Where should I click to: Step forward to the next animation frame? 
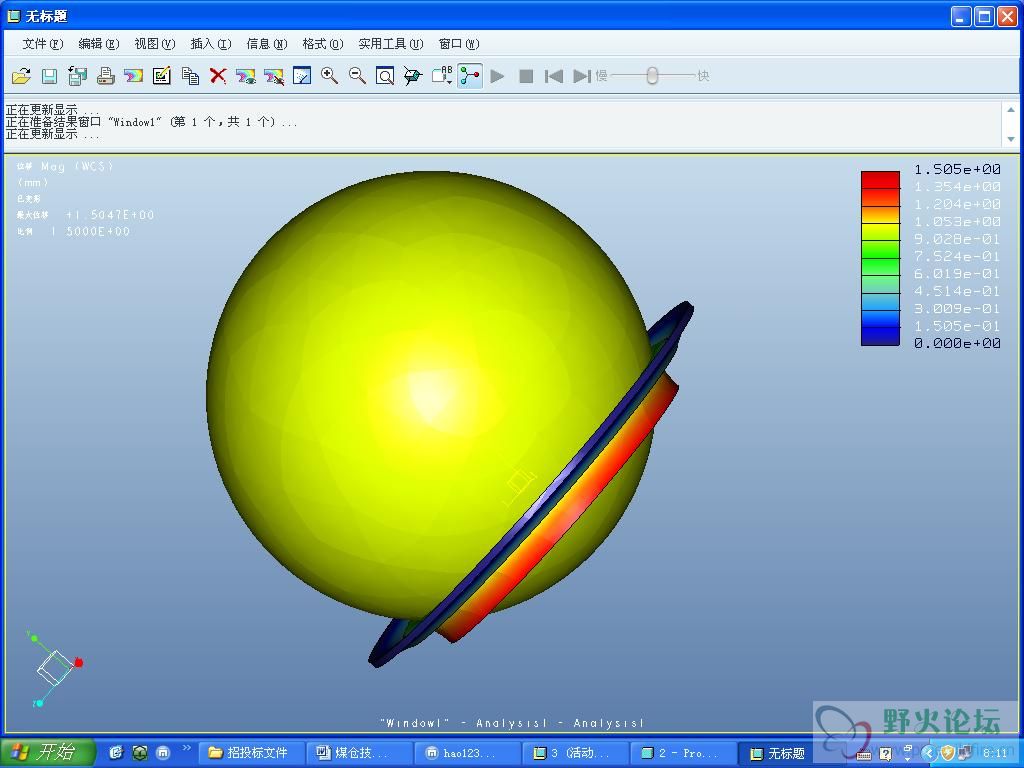coord(582,76)
